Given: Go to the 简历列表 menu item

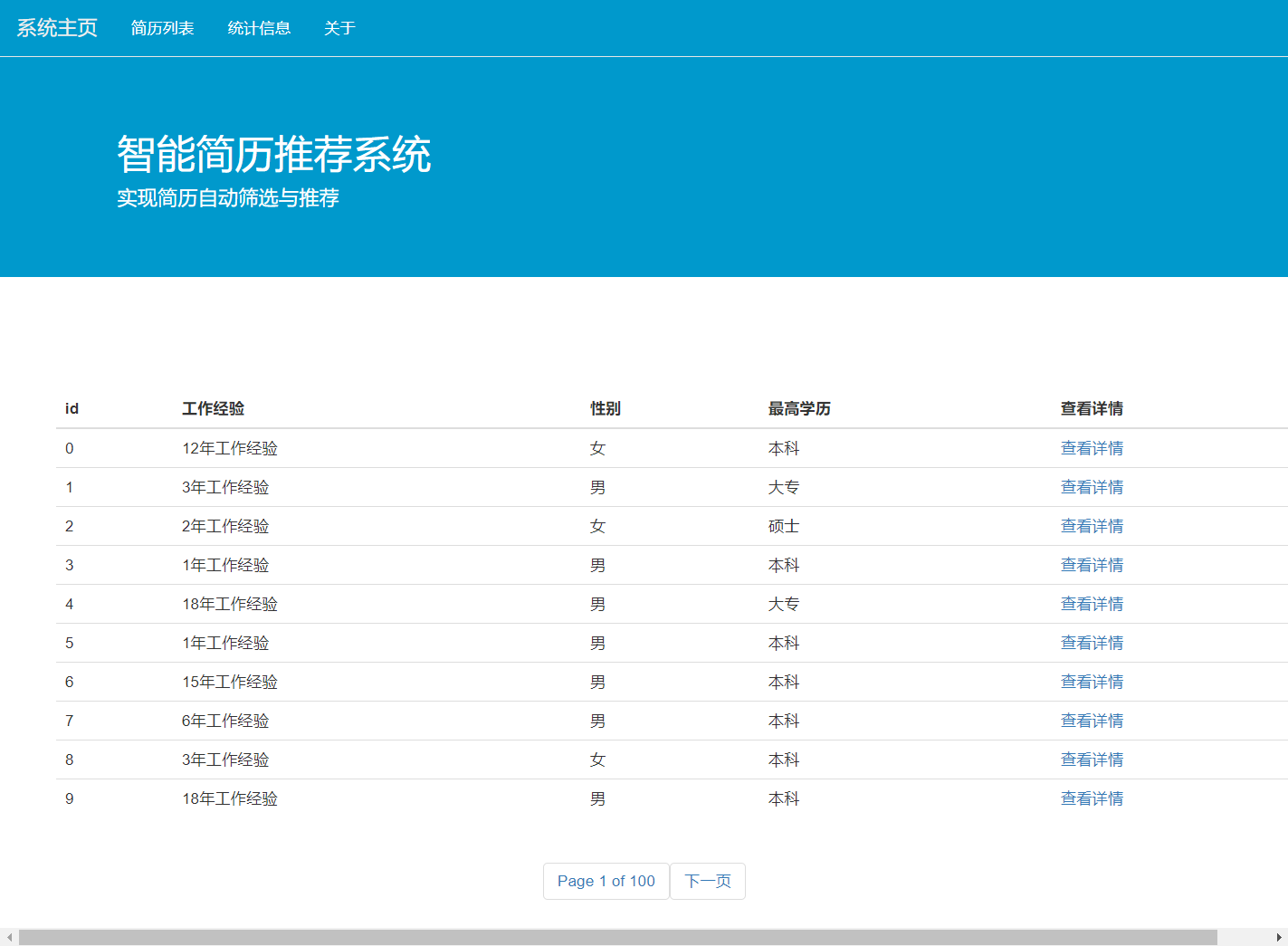Looking at the screenshot, I should pos(162,28).
